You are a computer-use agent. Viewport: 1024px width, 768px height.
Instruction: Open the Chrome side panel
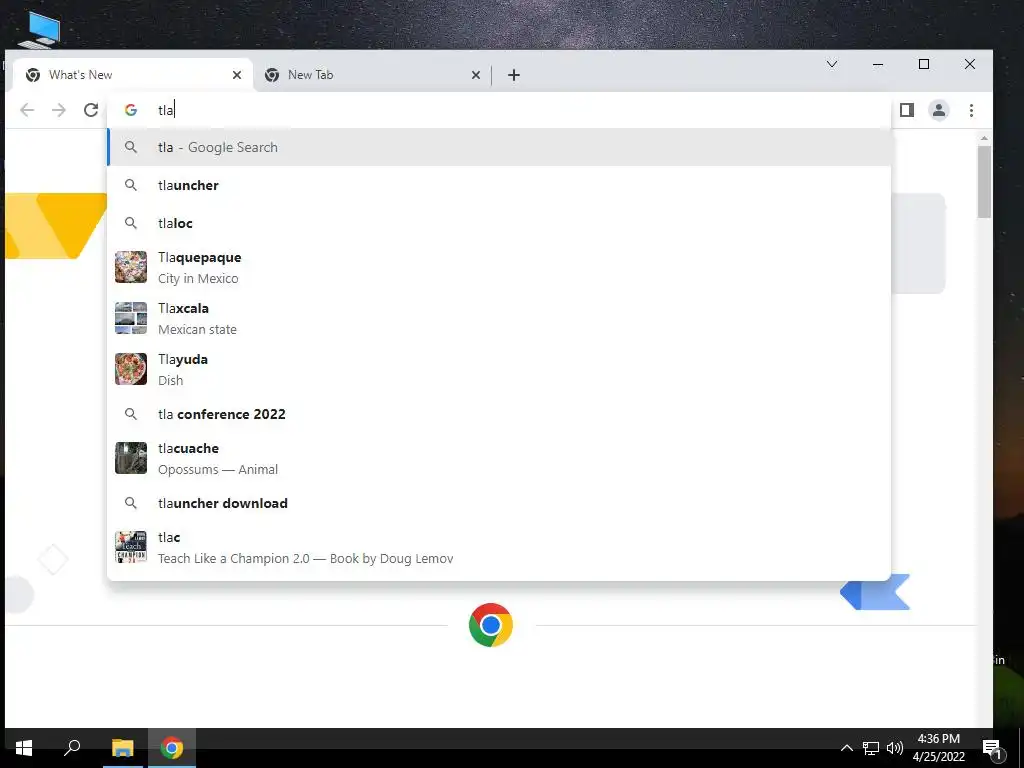(x=906, y=110)
